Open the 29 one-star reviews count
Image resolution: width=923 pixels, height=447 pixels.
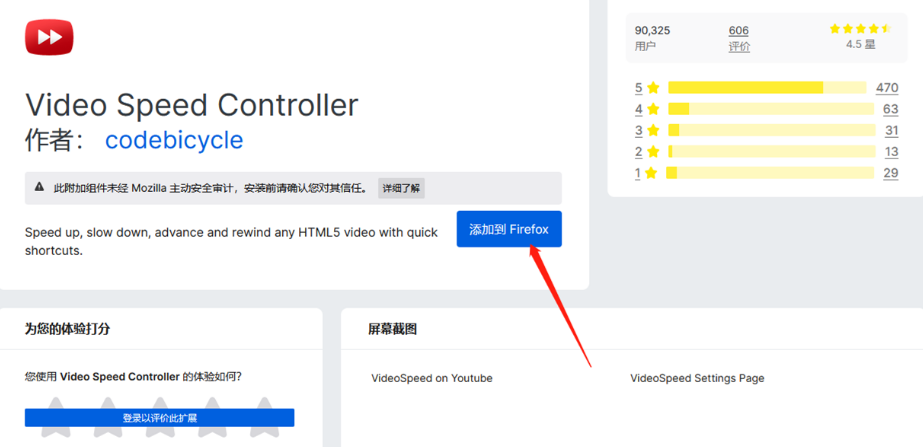click(890, 173)
